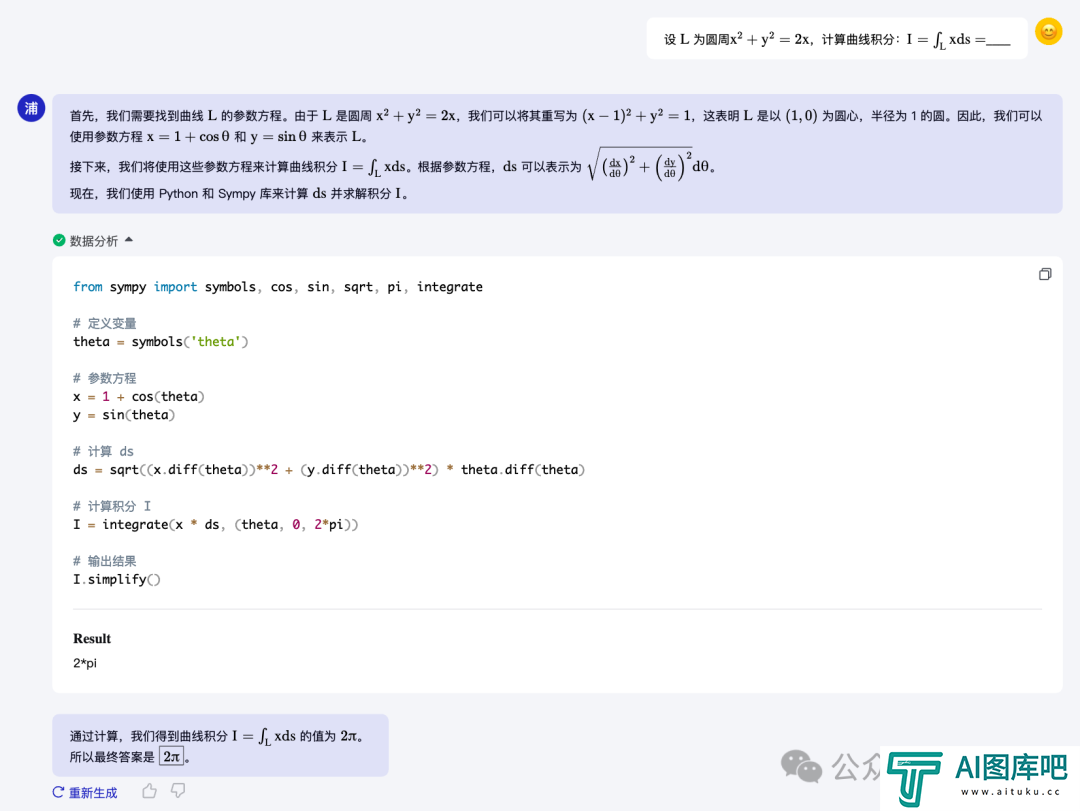Collapse the 数据分析 section using the caret
Image resolution: width=1080 pixels, height=811 pixels.
[x=129, y=240]
